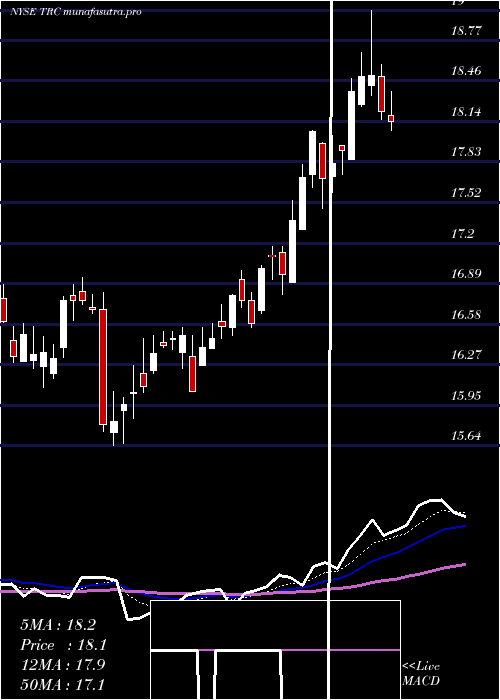The height and width of the screenshot is (700, 500).
Task: Click the 'NYSE TRC munafasutra.pro' chart title
Action: (x=76, y=12)
